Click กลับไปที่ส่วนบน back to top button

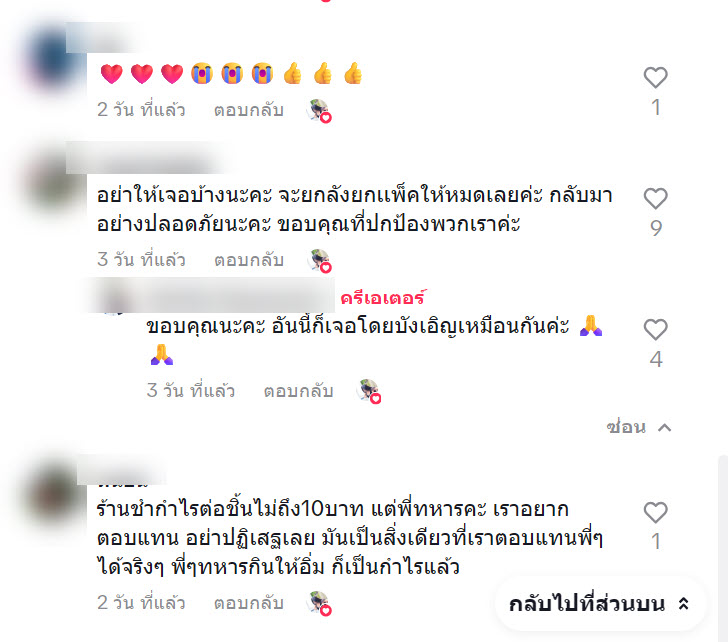point(599,604)
